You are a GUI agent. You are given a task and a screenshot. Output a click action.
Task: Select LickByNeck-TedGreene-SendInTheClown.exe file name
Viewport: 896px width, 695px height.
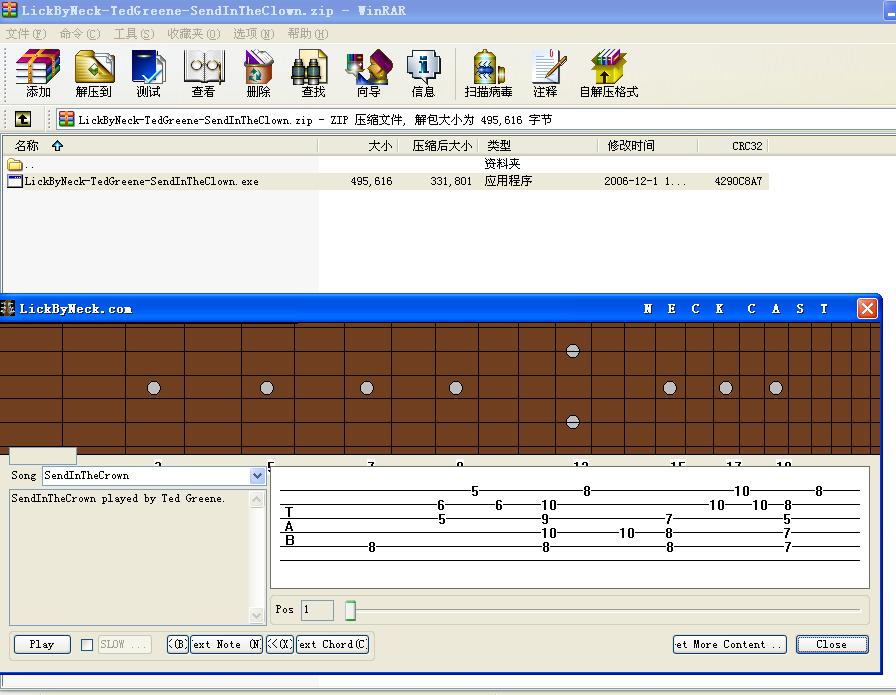coord(142,181)
